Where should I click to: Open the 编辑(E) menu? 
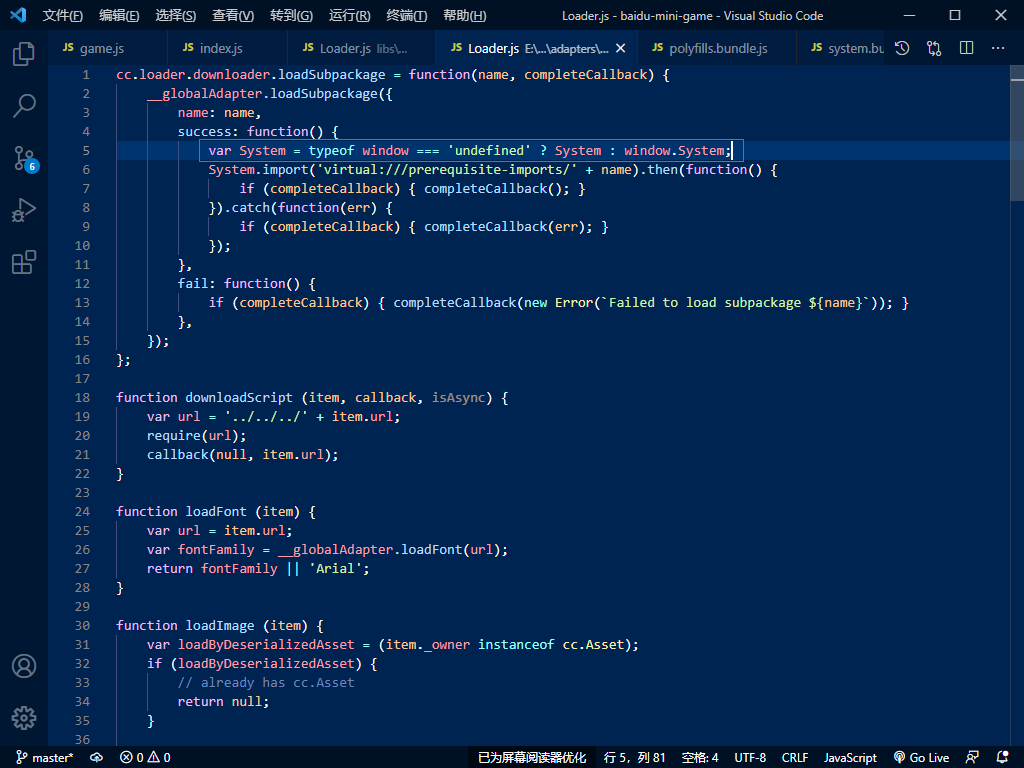click(x=119, y=16)
